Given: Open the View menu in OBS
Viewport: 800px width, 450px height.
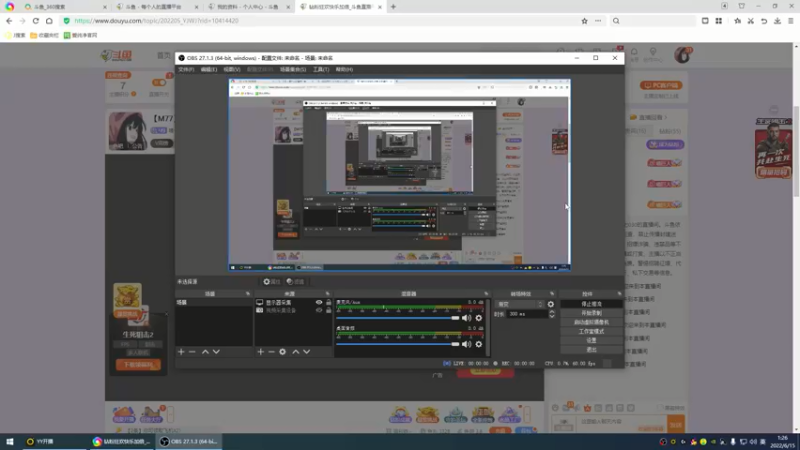Looking at the screenshot, I should coord(232,69).
